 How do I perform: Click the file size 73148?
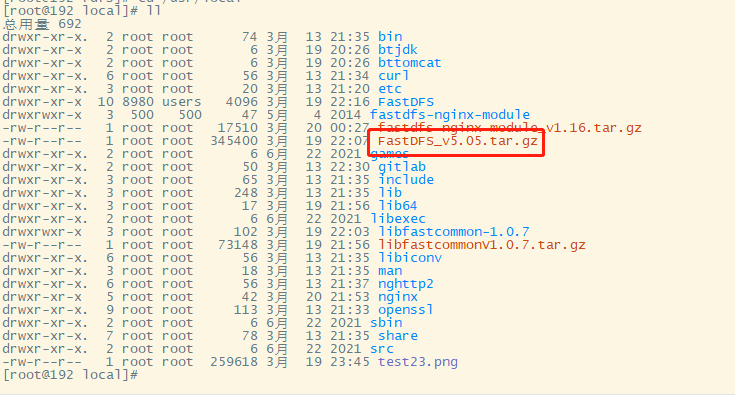[238, 245]
